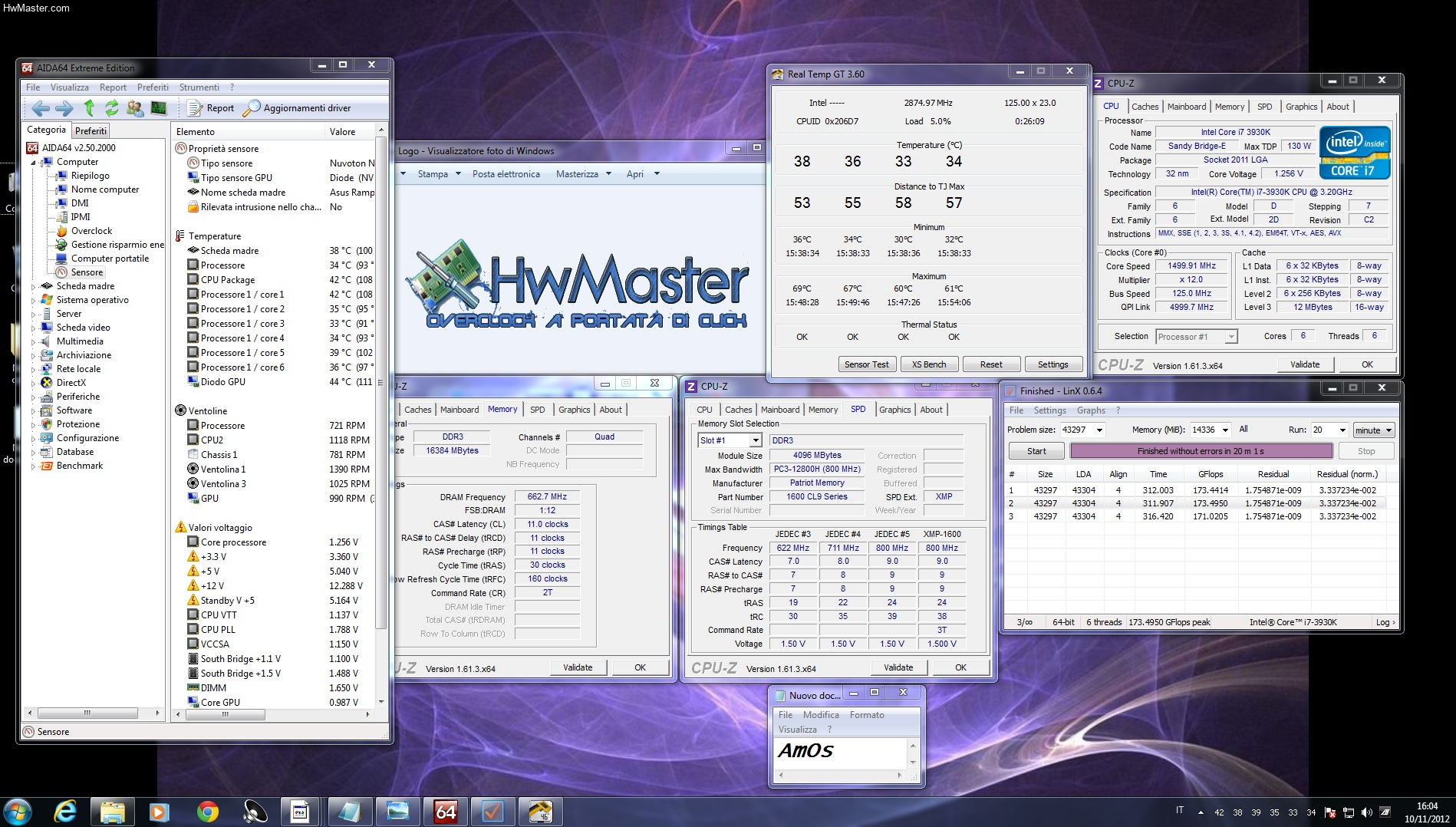Select Overclock in the AIDA64 tree

point(91,231)
